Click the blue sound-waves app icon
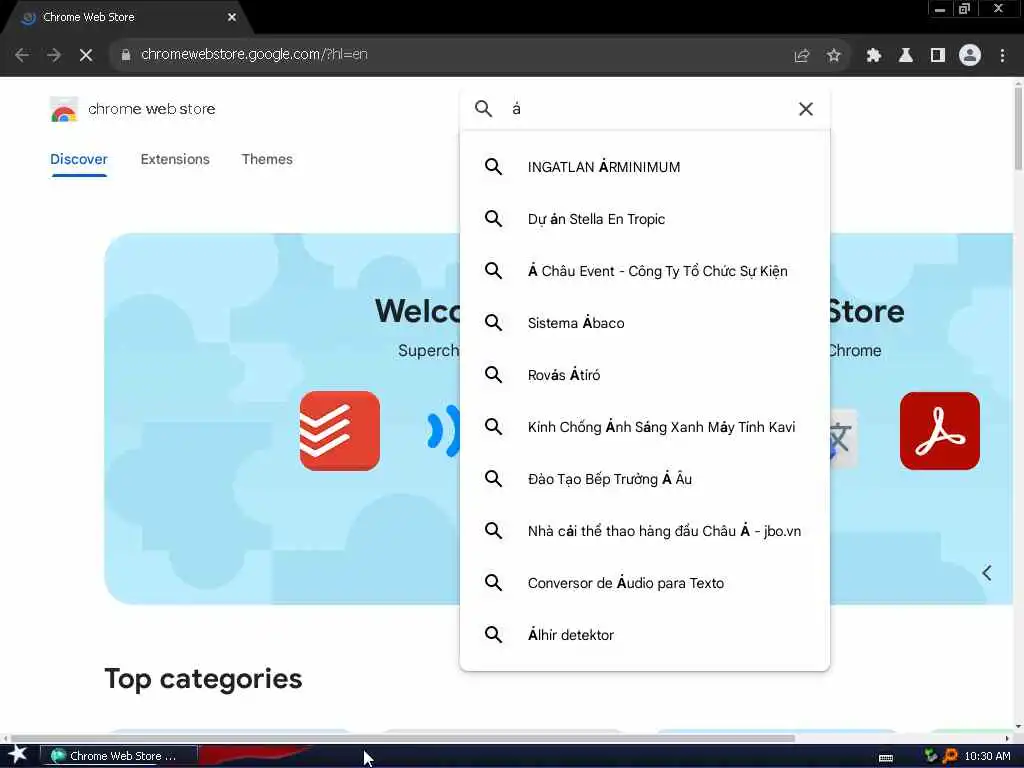 click(x=443, y=431)
